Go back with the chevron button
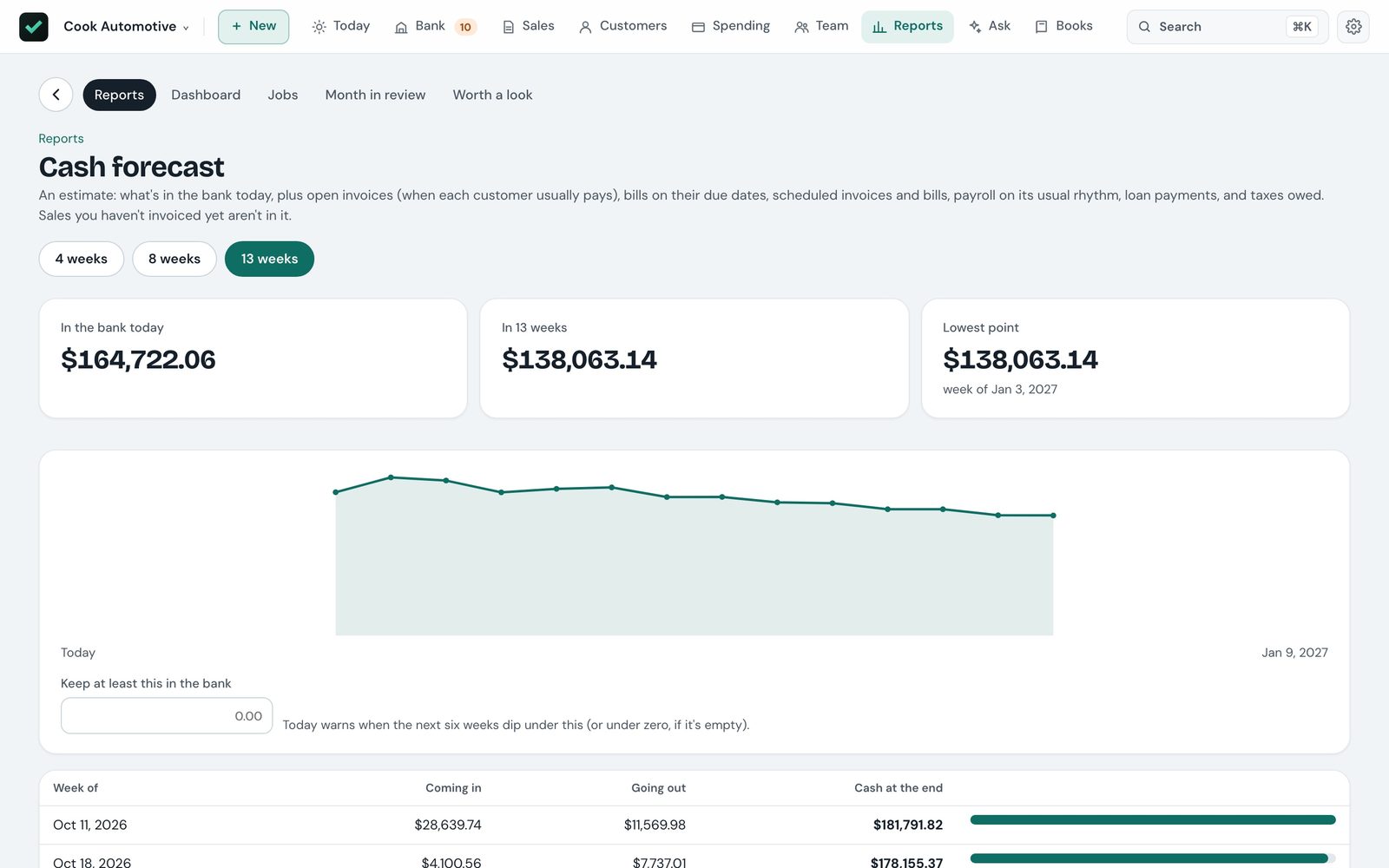1389x868 pixels. coord(56,95)
